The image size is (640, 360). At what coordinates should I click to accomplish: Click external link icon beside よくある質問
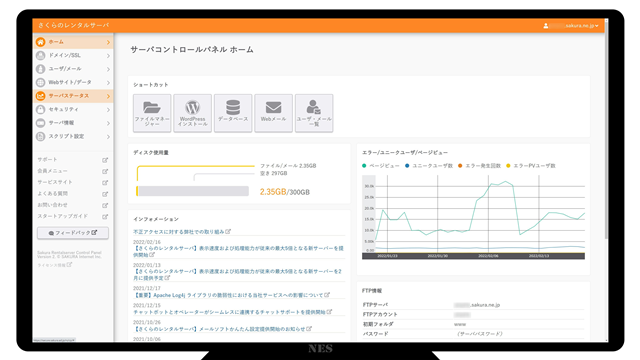[x=105, y=194]
